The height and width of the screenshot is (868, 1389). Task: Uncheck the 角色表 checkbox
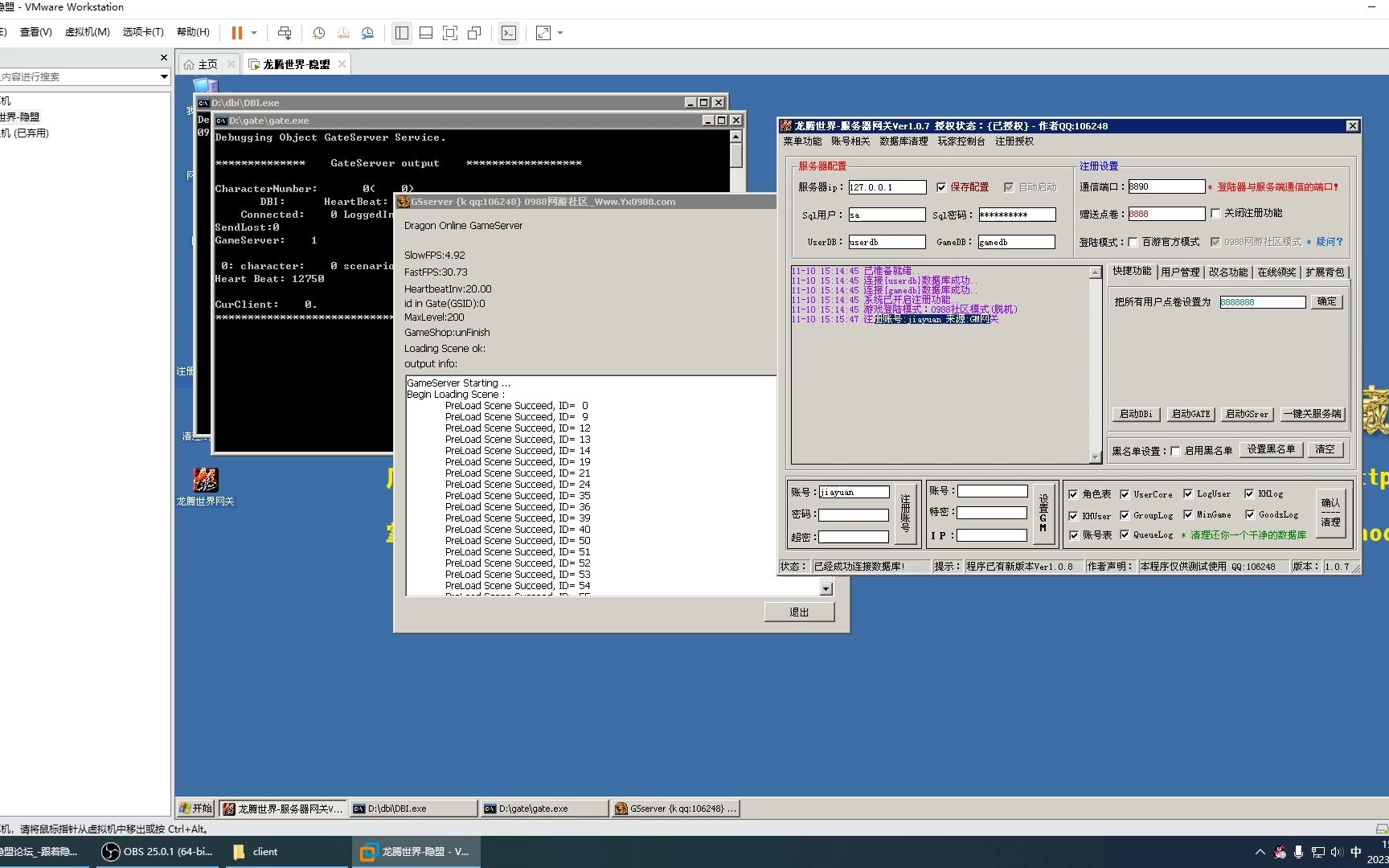[1073, 494]
